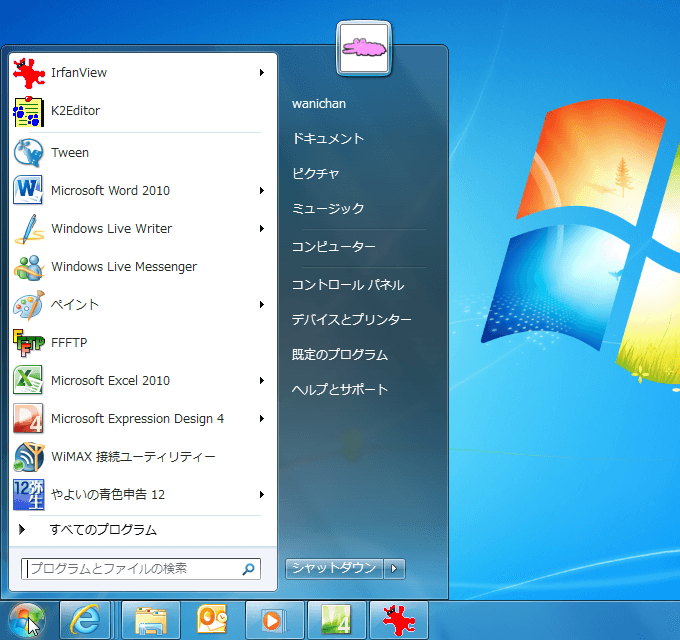Open ヘルプとサポート
Viewport: 680px width, 640px height.
click(340, 389)
